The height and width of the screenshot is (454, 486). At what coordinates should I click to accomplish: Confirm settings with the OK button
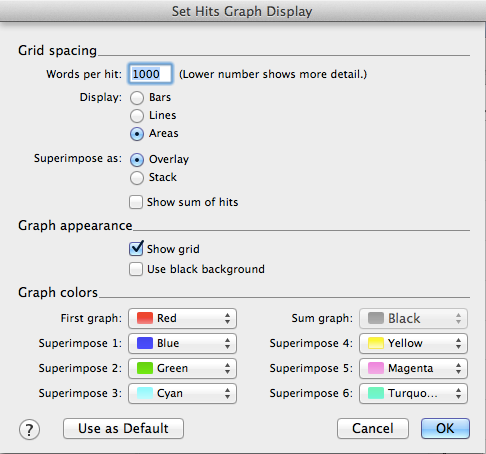445,428
